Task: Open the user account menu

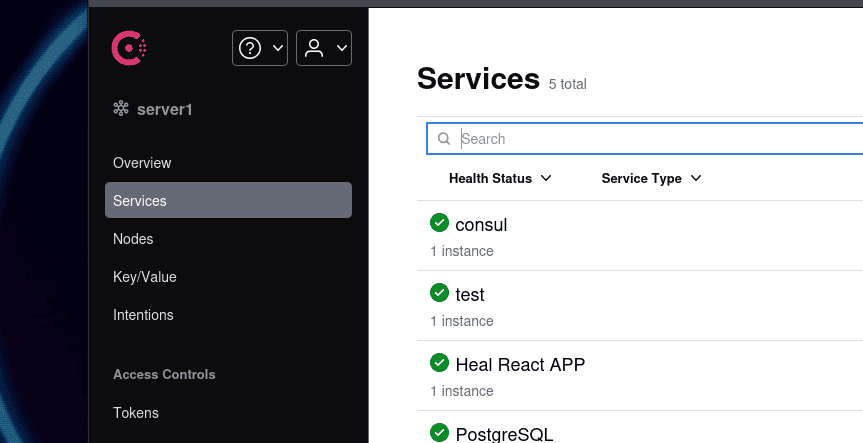Action: click(323, 48)
